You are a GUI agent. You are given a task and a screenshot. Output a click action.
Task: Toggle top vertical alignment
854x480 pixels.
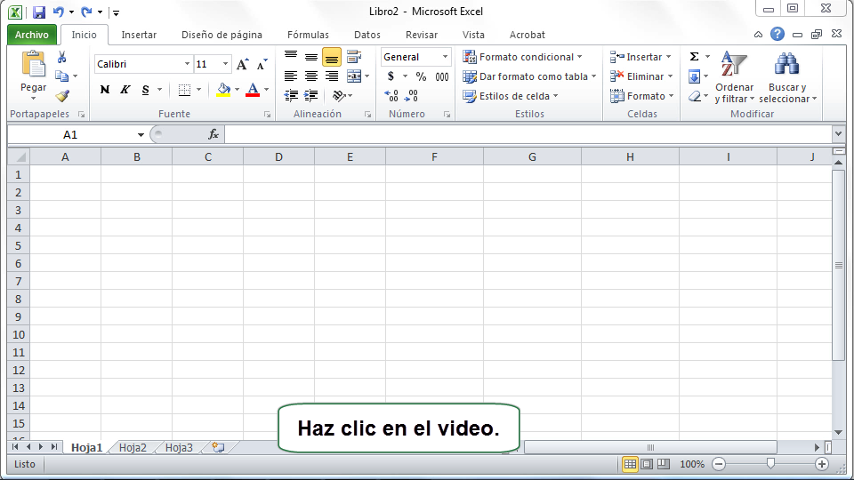291,56
